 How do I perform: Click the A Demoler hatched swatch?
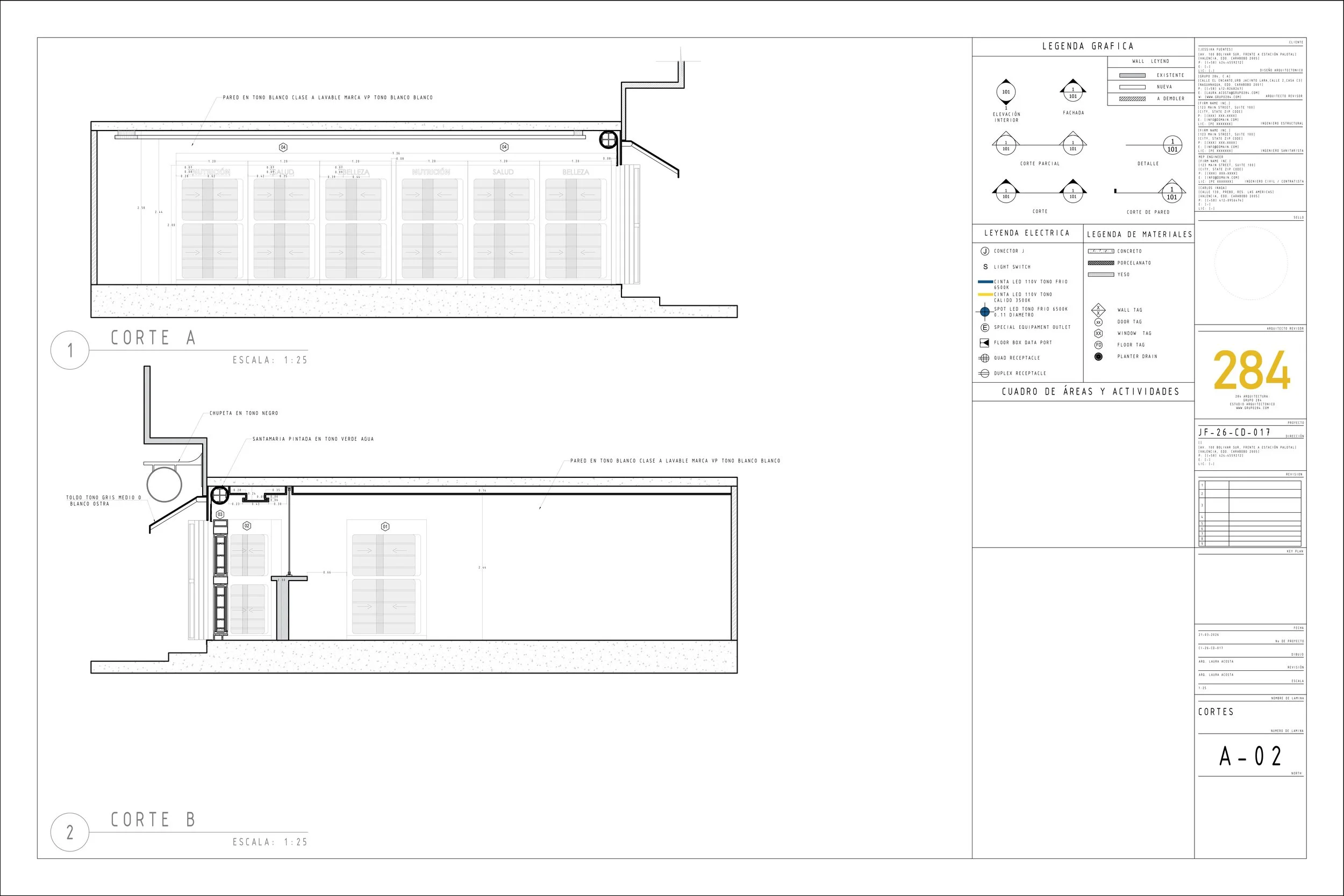click(1132, 99)
